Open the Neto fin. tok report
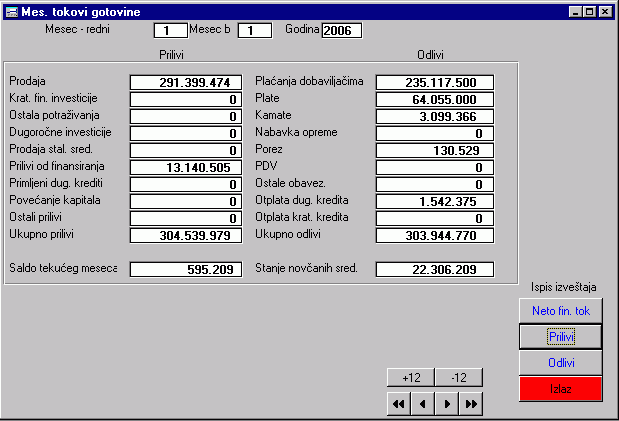This screenshot has width=619, height=421. [561, 311]
